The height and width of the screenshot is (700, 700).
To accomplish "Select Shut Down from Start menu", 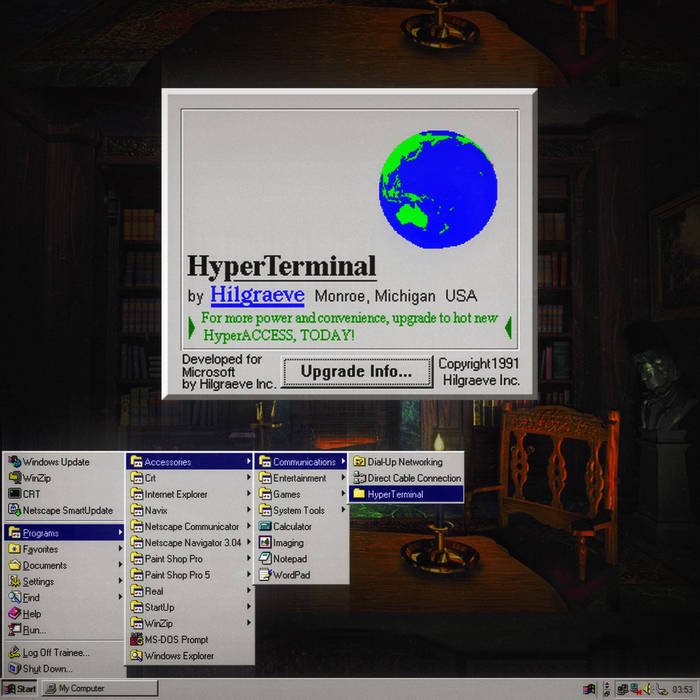I will point(47,669).
